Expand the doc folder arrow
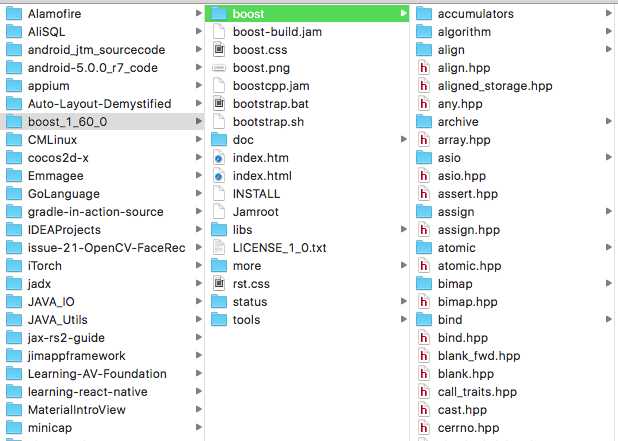618x441 pixels. [x=404, y=139]
